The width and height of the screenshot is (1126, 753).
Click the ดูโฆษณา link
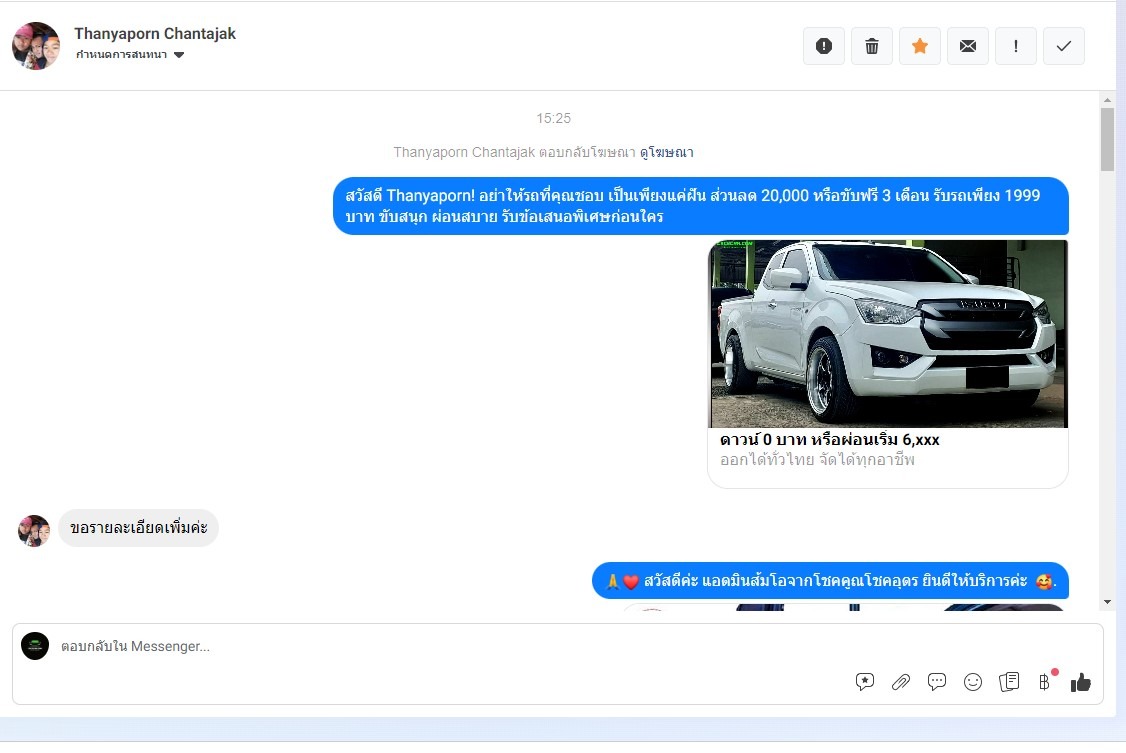(x=667, y=152)
